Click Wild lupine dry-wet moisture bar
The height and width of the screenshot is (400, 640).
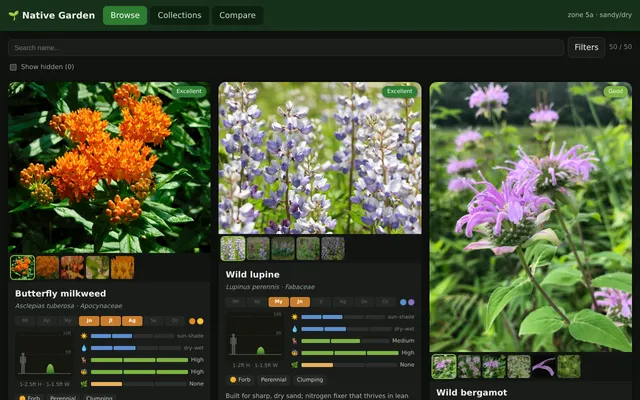(x=346, y=329)
